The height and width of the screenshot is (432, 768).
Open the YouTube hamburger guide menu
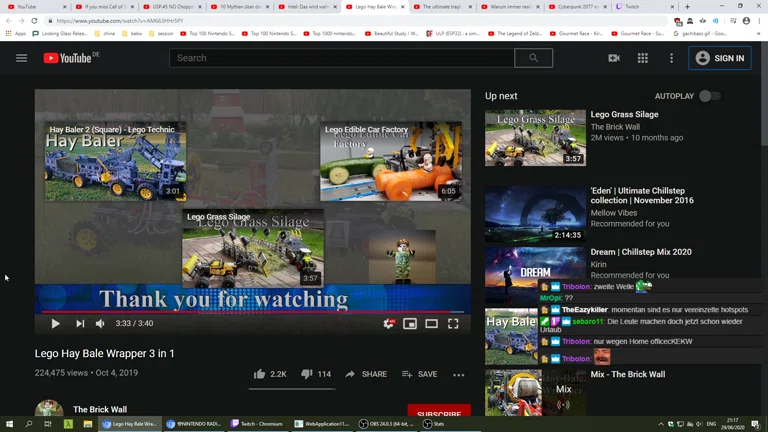[x=22, y=58]
